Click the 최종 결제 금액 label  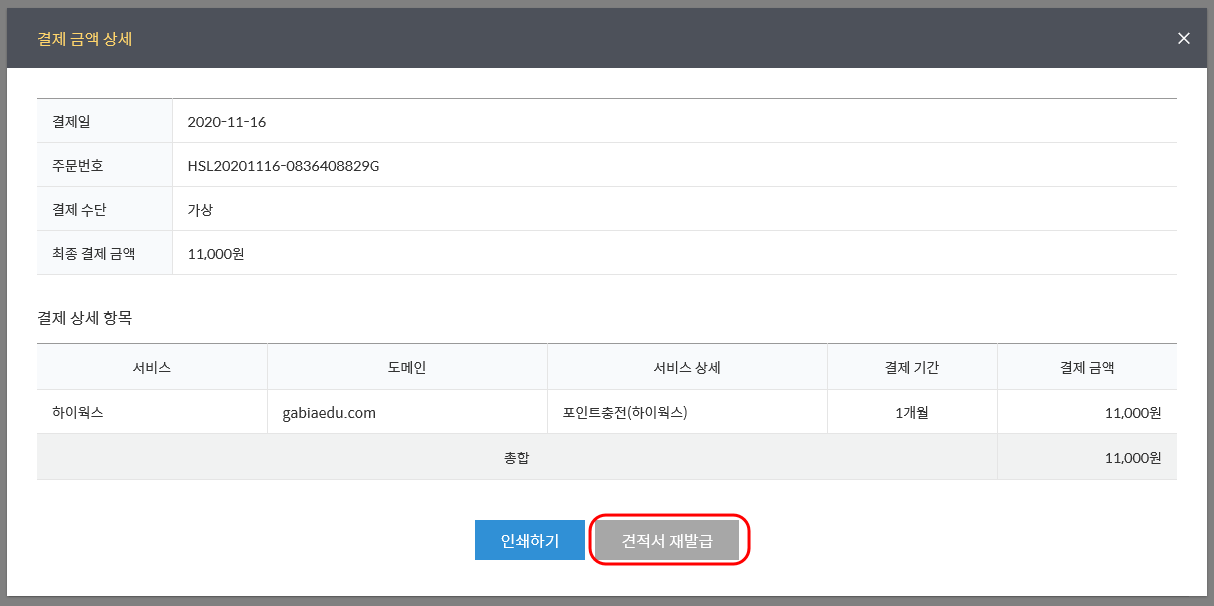click(93, 254)
